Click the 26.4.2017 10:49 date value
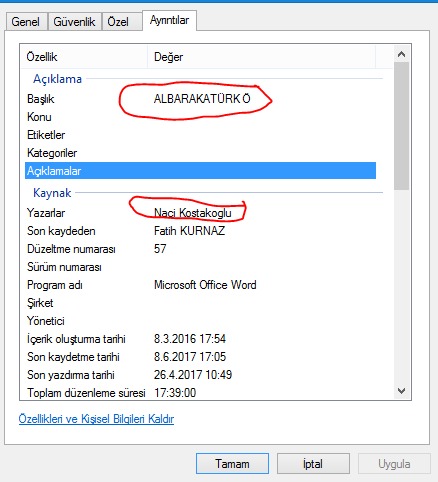Image resolution: width=438 pixels, height=482 pixels. click(193, 375)
